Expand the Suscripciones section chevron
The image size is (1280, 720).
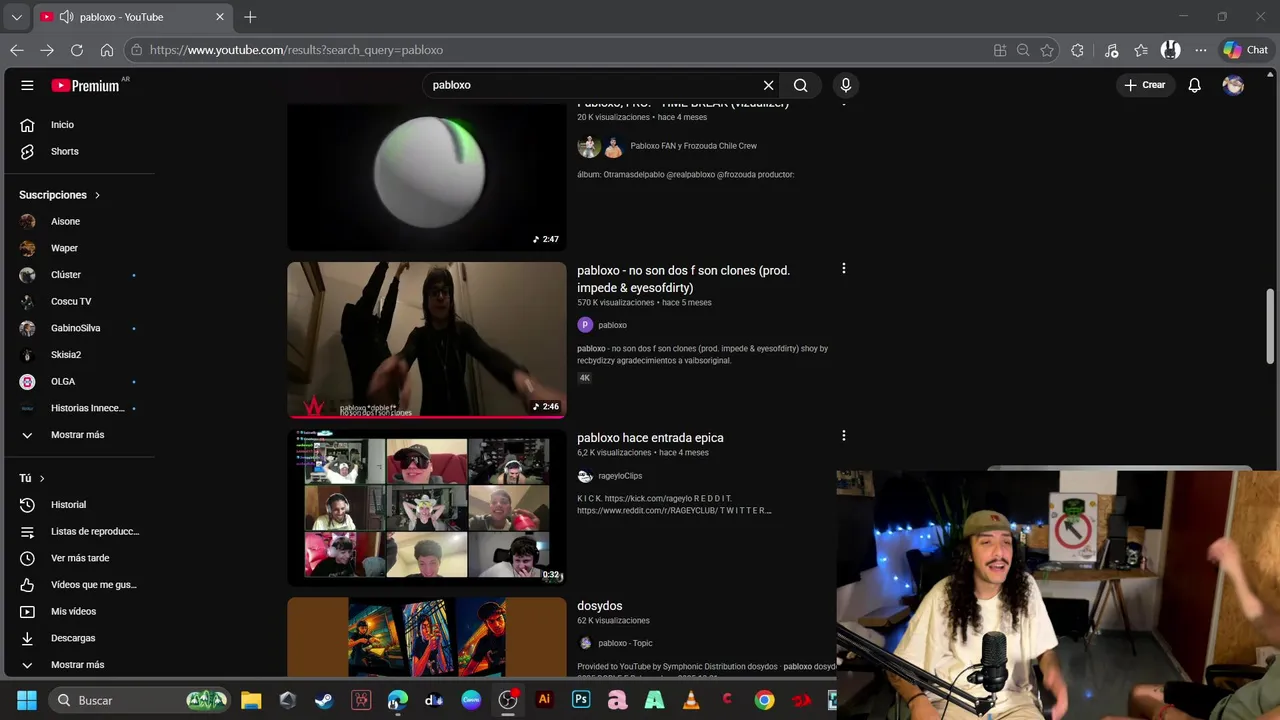point(97,195)
